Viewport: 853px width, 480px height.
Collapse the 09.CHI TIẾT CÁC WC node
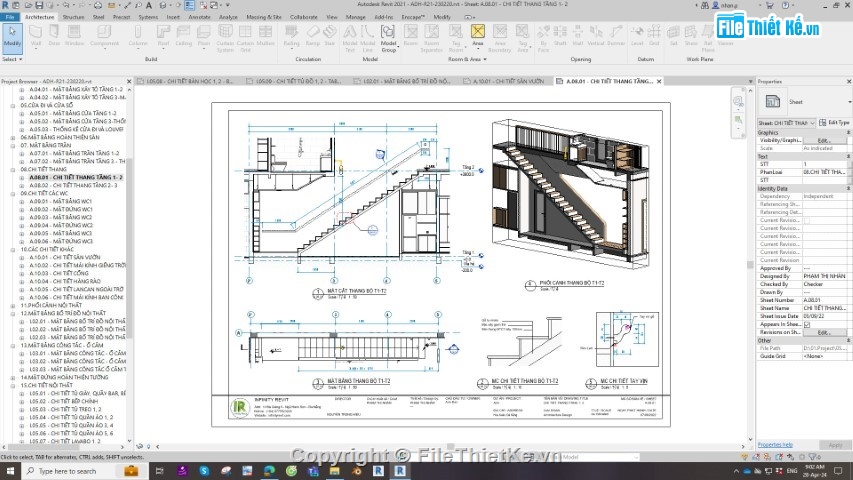point(13,193)
